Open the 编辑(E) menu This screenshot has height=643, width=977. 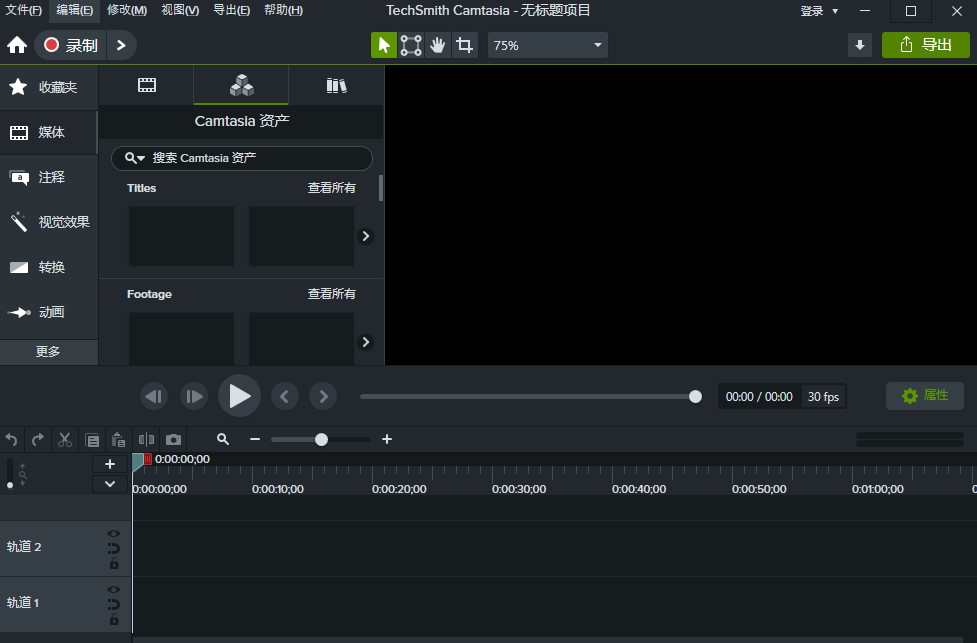(74, 10)
